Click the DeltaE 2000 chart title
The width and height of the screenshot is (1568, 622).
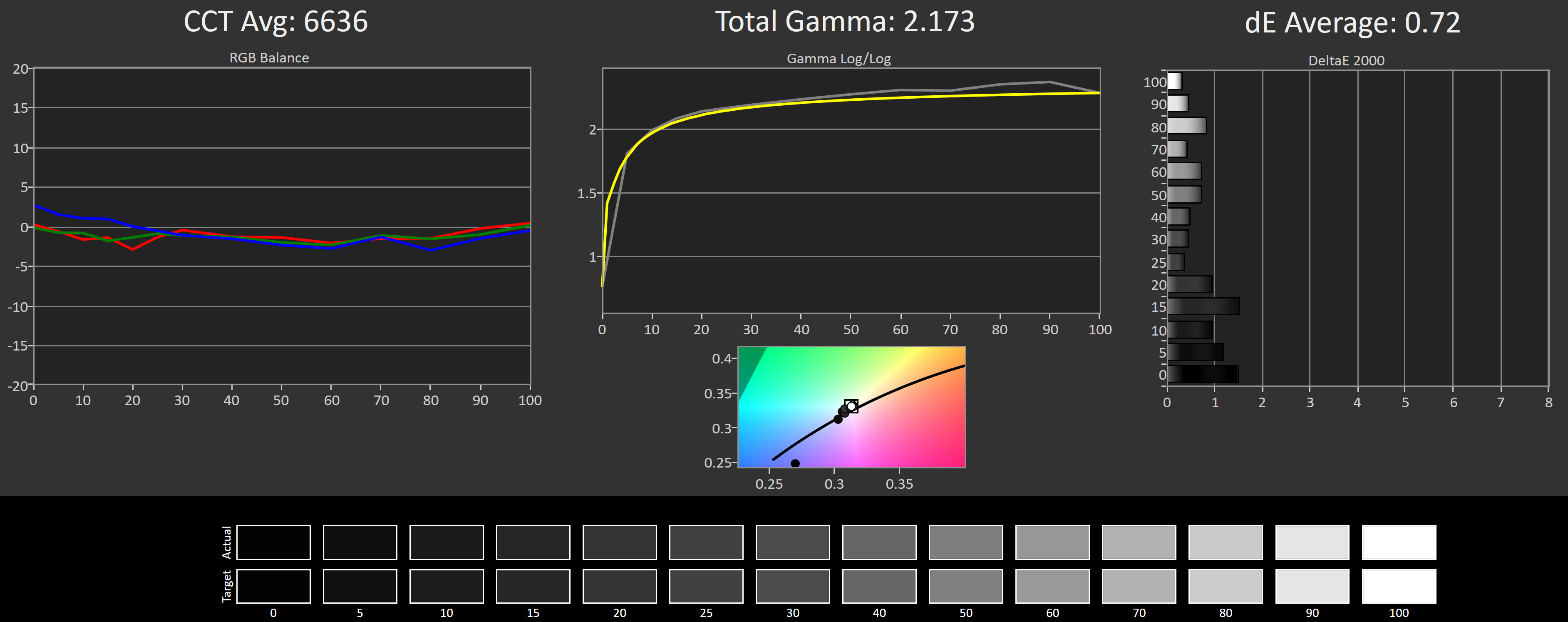tap(1346, 61)
